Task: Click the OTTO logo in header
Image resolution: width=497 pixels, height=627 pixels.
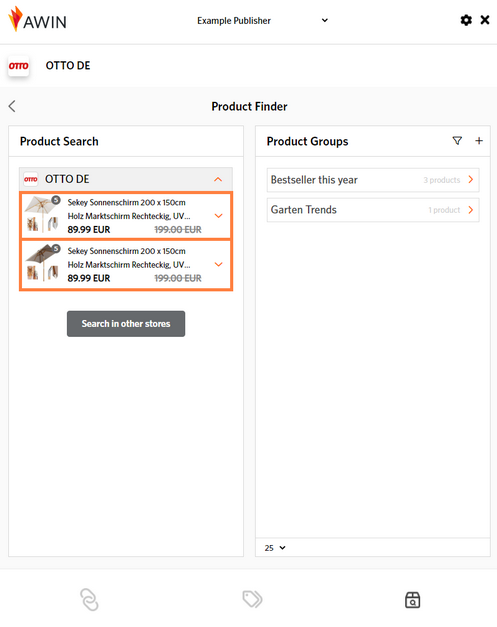Action: (x=18, y=66)
